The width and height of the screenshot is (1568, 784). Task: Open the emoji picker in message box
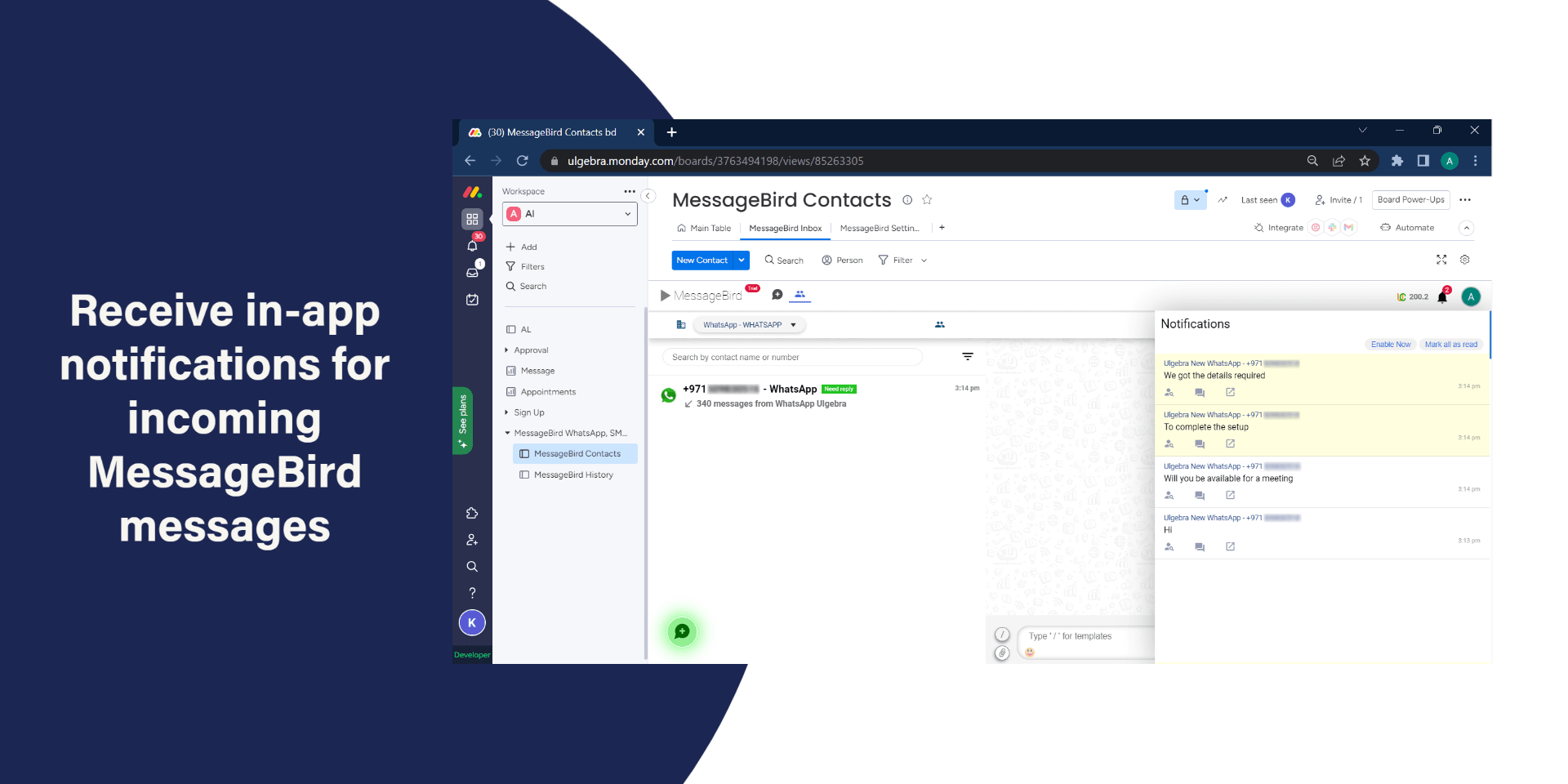(x=1030, y=652)
